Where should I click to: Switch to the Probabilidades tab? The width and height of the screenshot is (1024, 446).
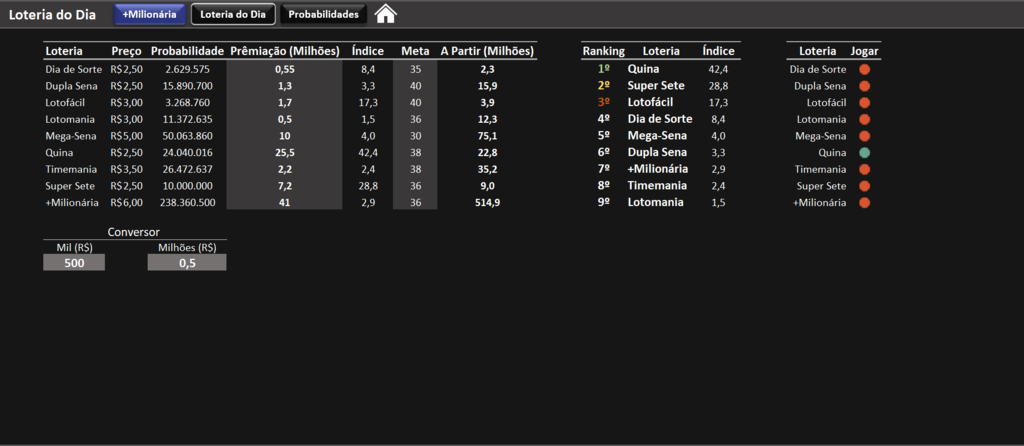point(323,14)
